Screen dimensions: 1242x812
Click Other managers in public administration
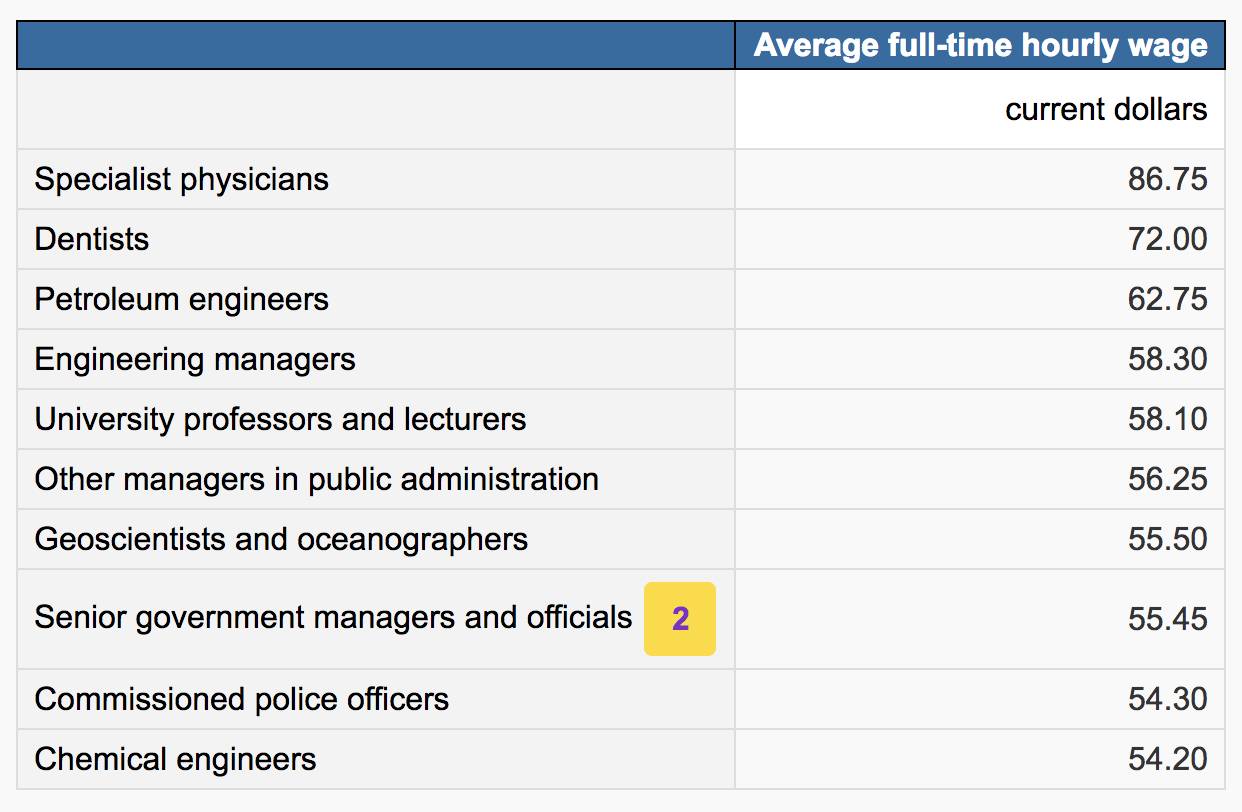(x=316, y=480)
